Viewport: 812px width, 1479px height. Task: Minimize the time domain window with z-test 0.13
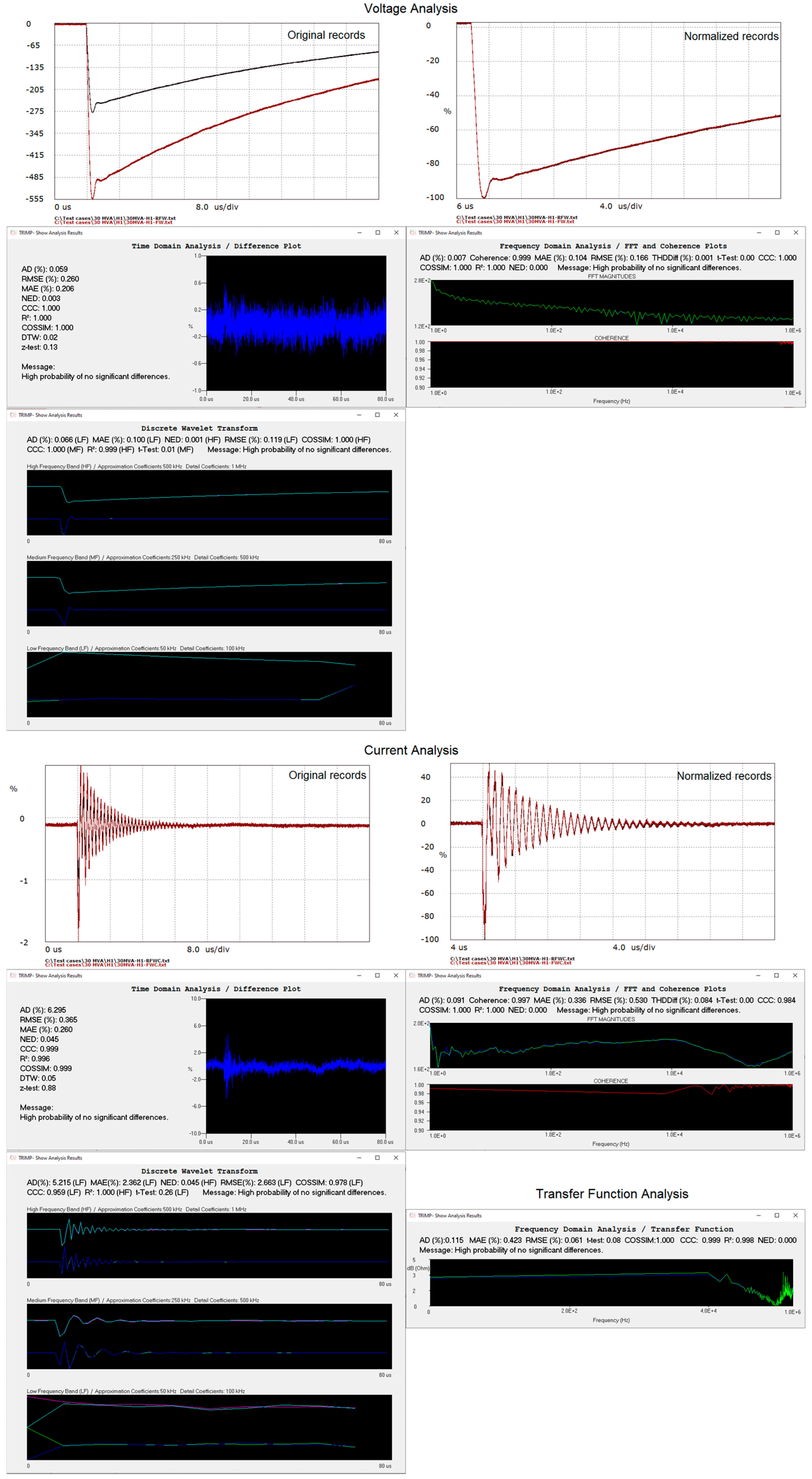click(x=360, y=233)
